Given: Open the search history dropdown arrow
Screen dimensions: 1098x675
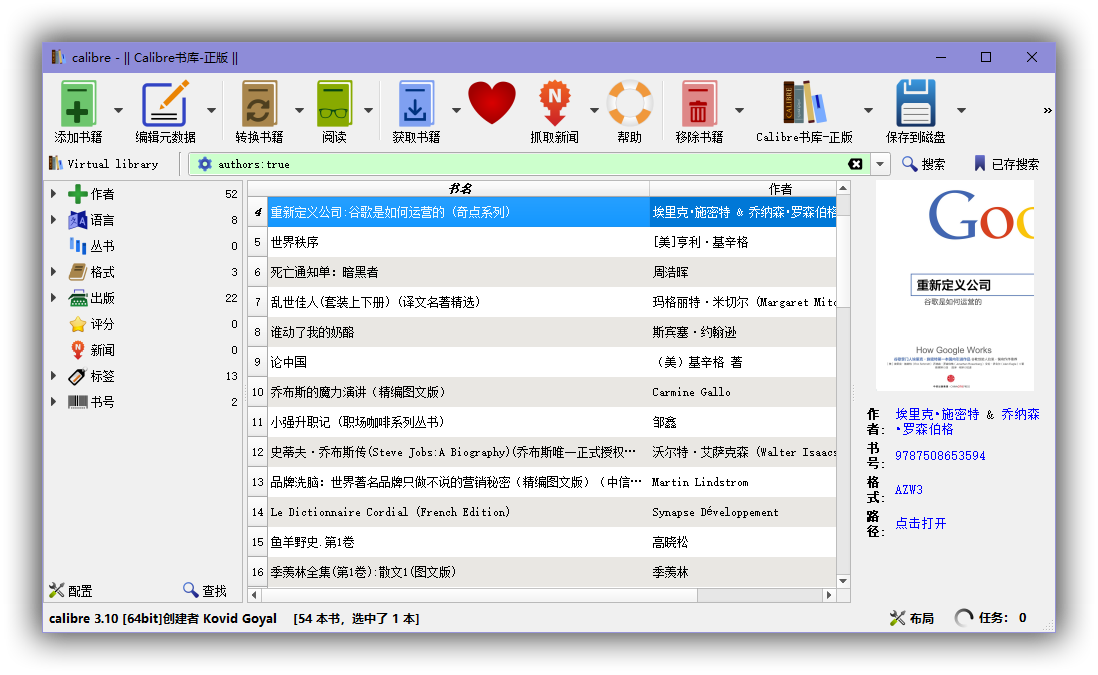Looking at the screenshot, I should pyautogui.click(x=880, y=165).
